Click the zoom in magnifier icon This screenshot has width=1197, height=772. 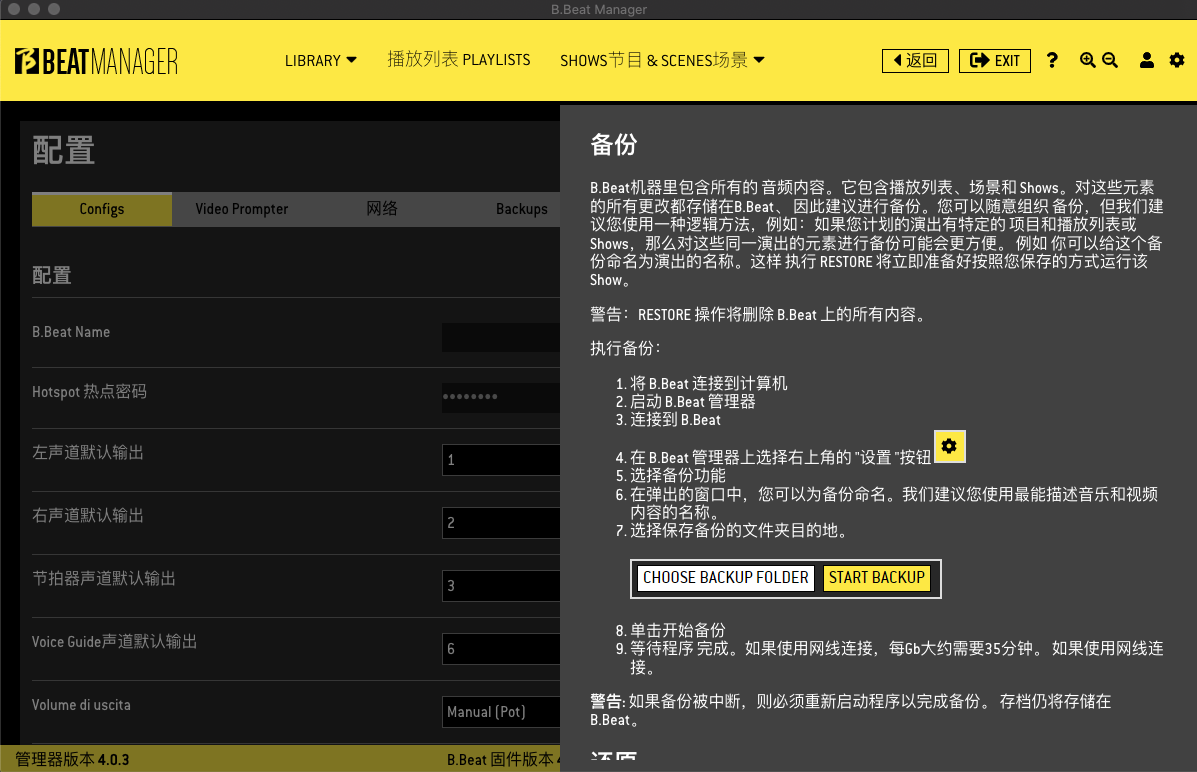(x=1088, y=60)
